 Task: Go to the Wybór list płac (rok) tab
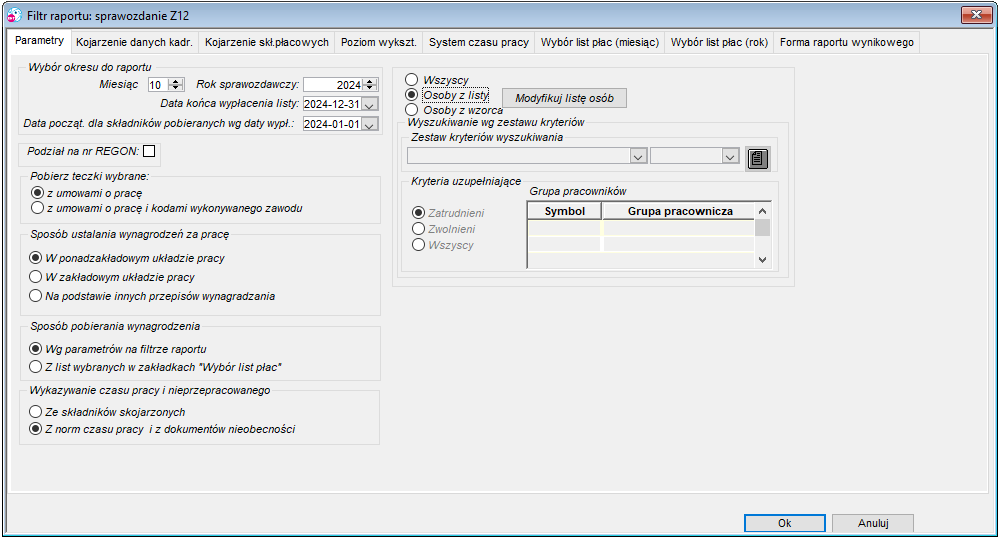719,42
